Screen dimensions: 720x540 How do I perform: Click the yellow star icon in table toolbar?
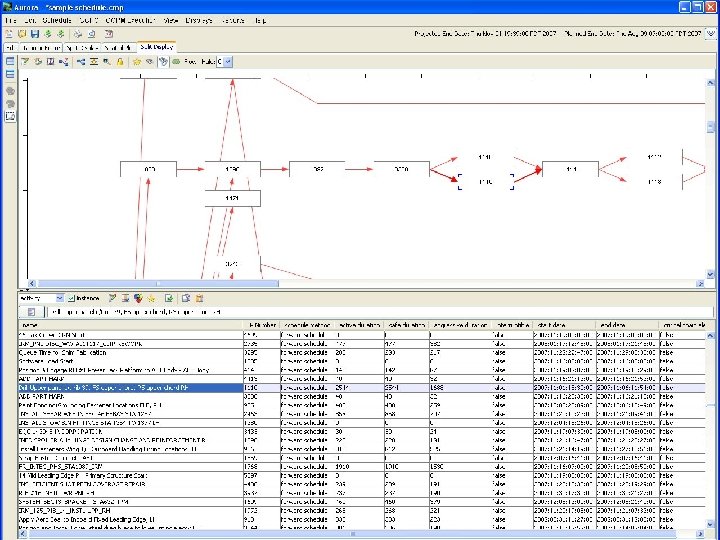click(150, 298)
